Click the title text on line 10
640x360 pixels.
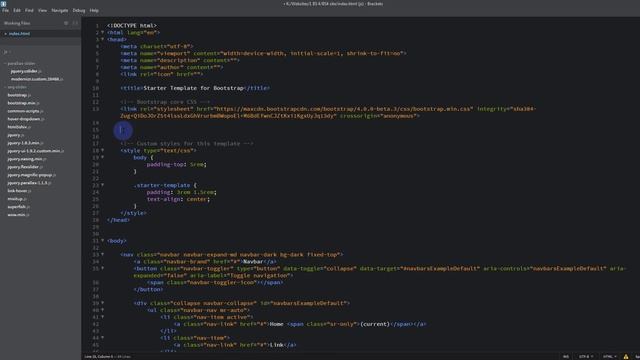[193, 88]
